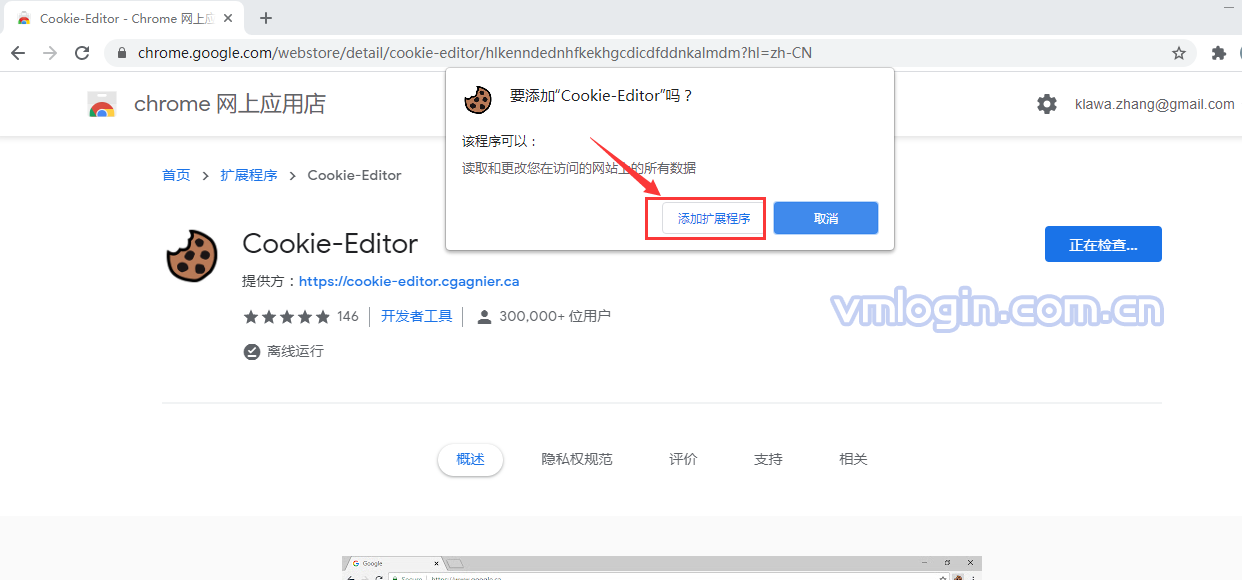Click the browser back arrow
This screenshot has height=580, width=1242.
click(x=18, y=53)
